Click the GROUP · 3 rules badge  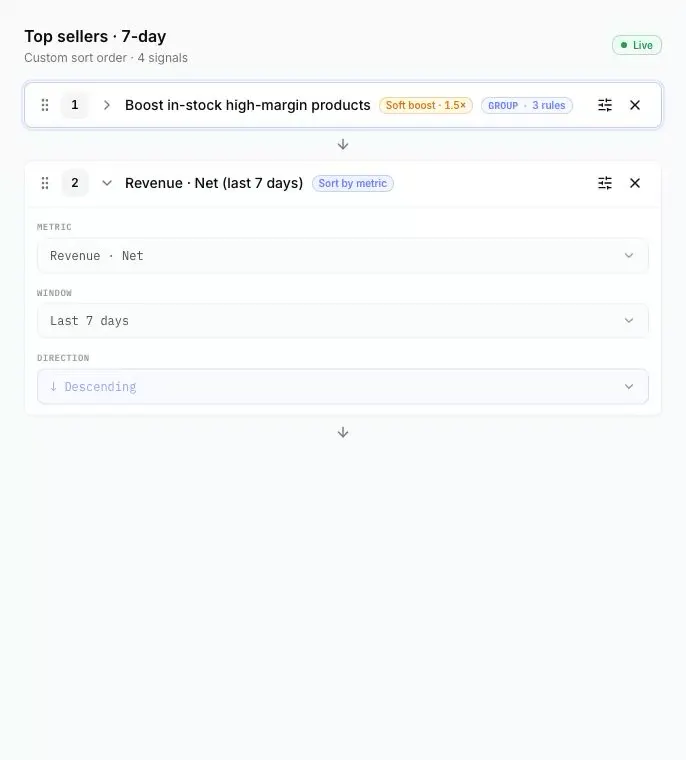coord(527,106)
